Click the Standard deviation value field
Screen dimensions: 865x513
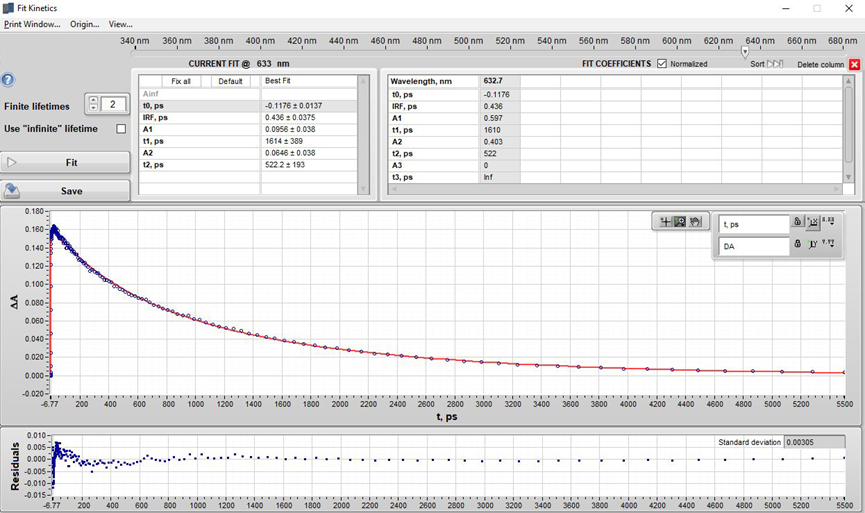814,442
